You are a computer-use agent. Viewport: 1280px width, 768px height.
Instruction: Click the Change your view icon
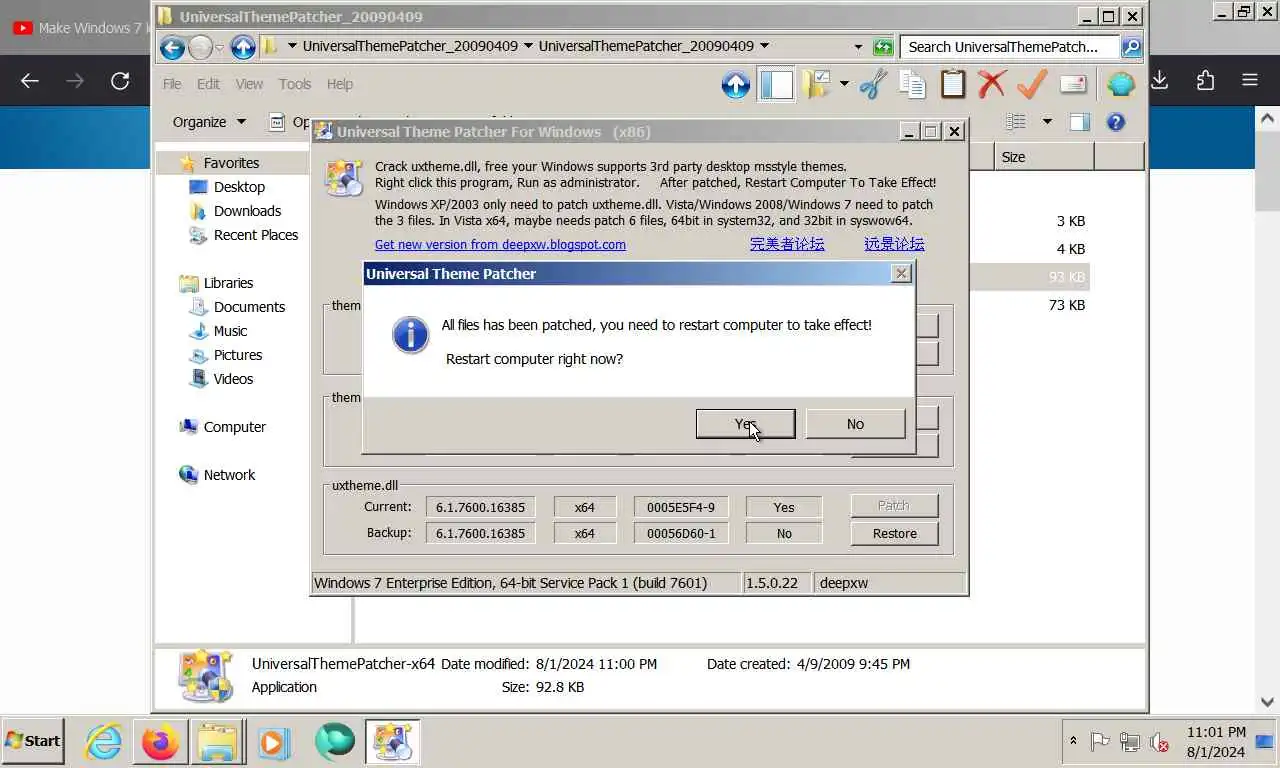click(x=1016, y=122)
